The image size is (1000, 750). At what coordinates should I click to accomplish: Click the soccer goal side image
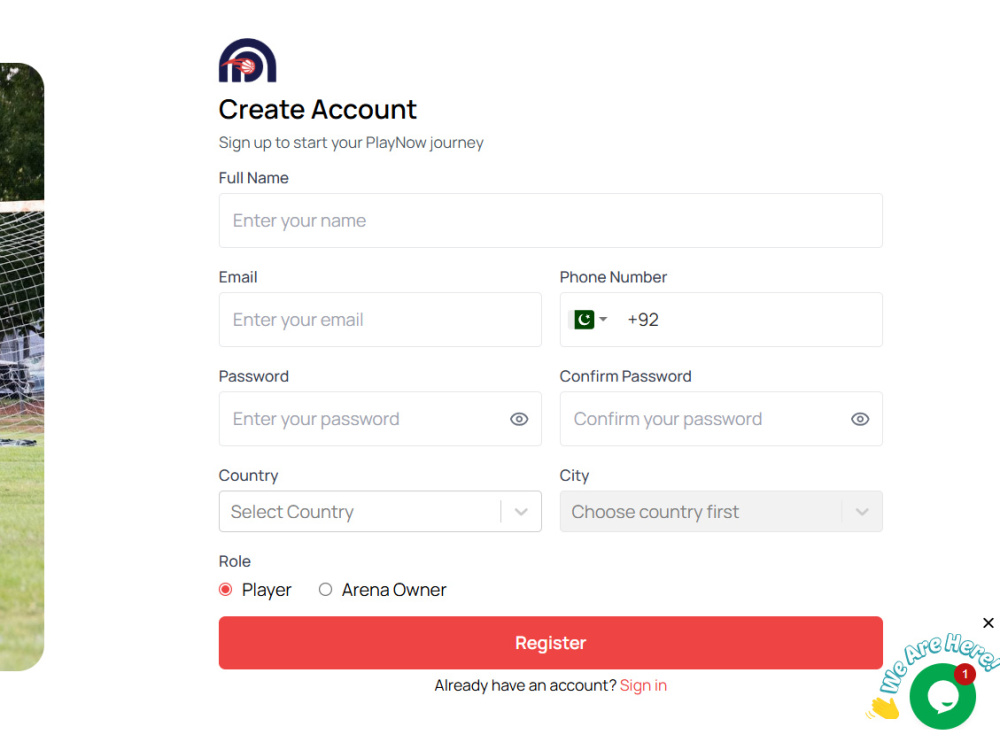click(22, 367)
